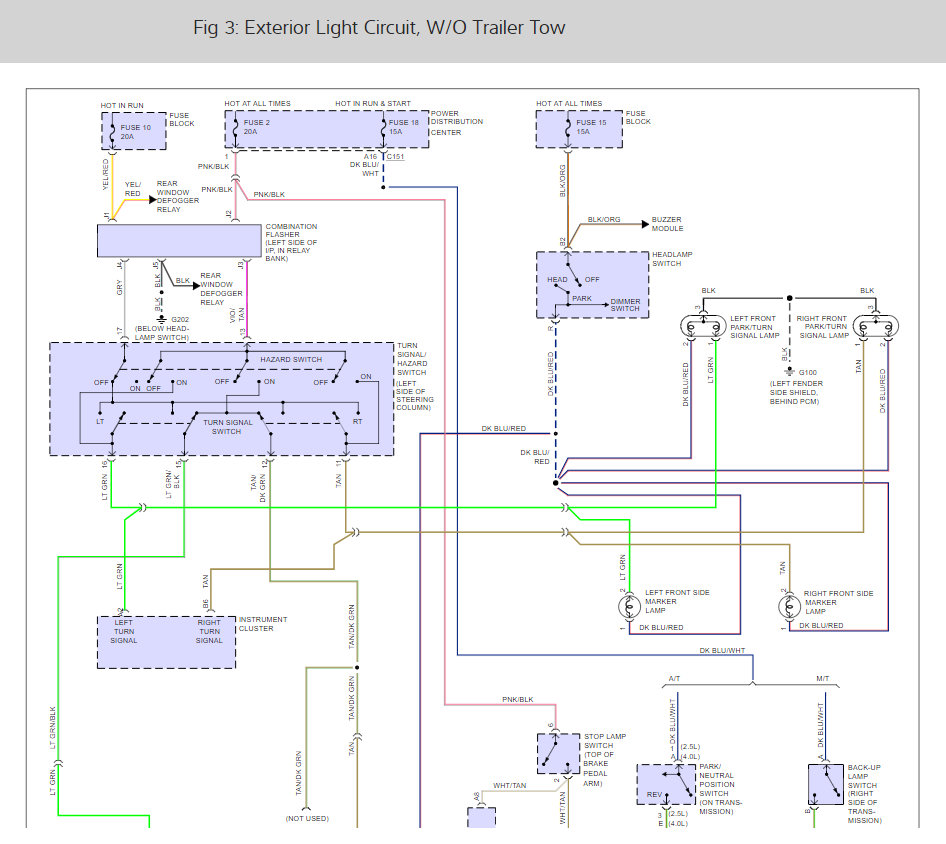Click the 'REV' label in park/neutral switch

(x=654, y=795)
